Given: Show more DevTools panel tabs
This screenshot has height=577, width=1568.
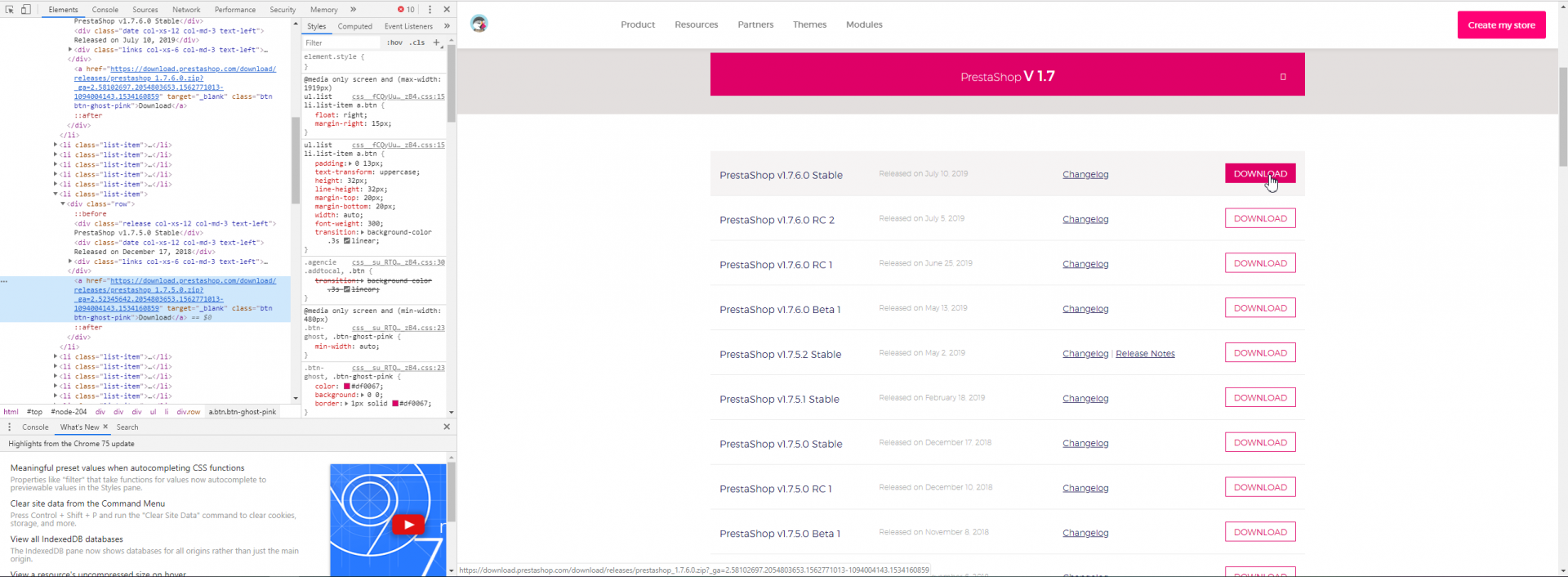Looking at the screenshot, I should pos(354,9).
